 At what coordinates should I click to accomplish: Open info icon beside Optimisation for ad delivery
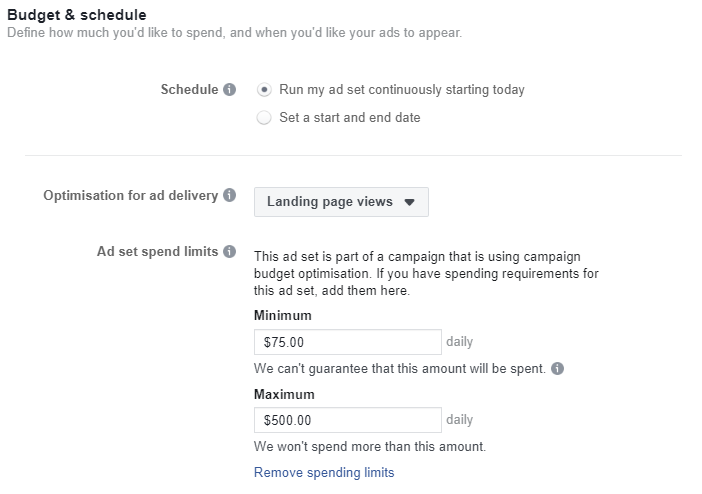point(230,196)
